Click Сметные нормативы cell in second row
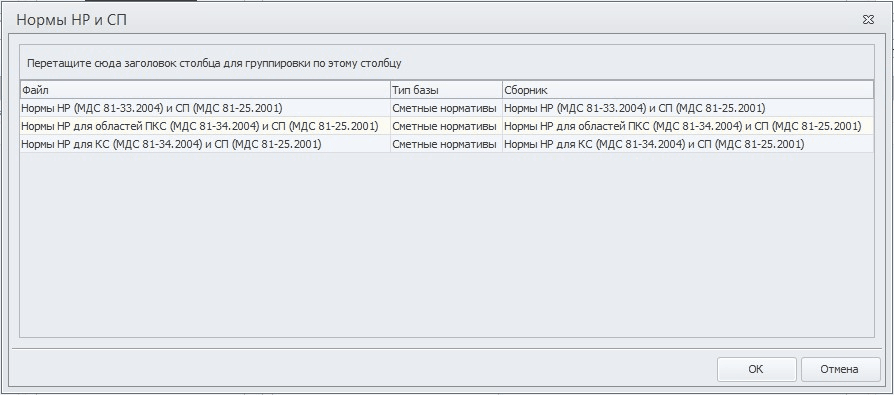 pyautogui.click(x=446, y=126)
